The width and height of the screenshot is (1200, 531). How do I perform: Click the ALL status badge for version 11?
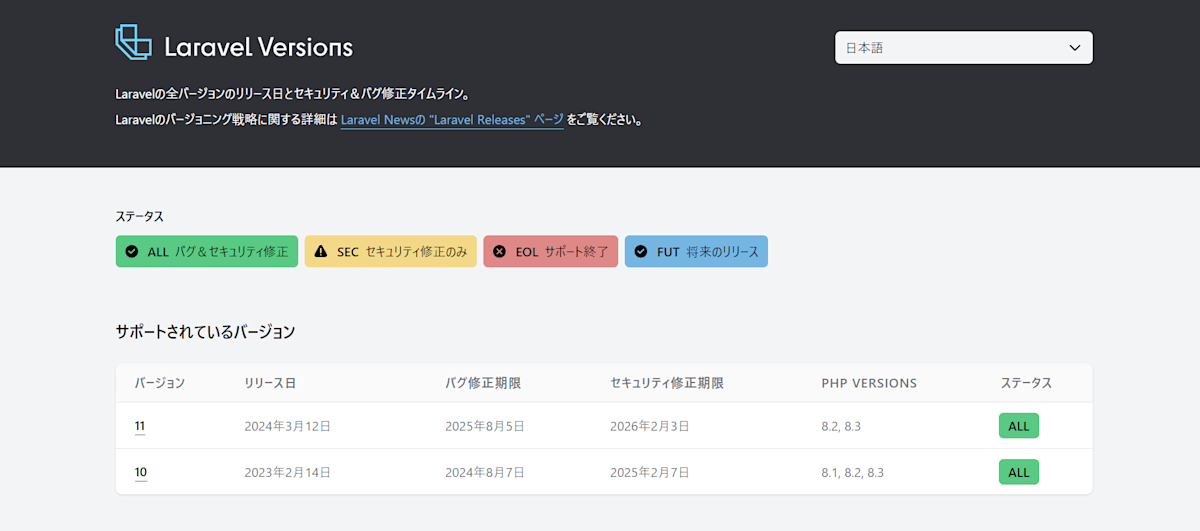1019,426
